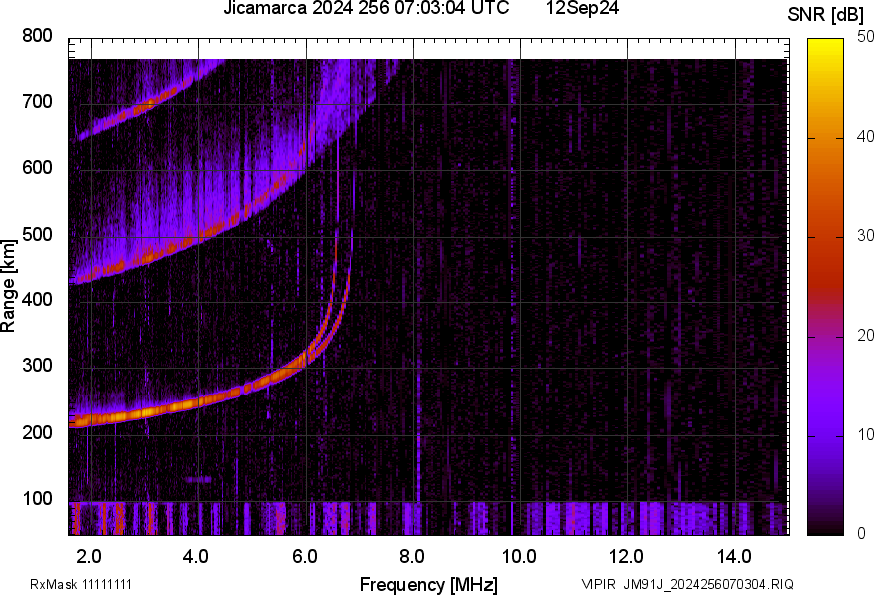Click the frequency tick label 8.0

[x=412, y=557]
